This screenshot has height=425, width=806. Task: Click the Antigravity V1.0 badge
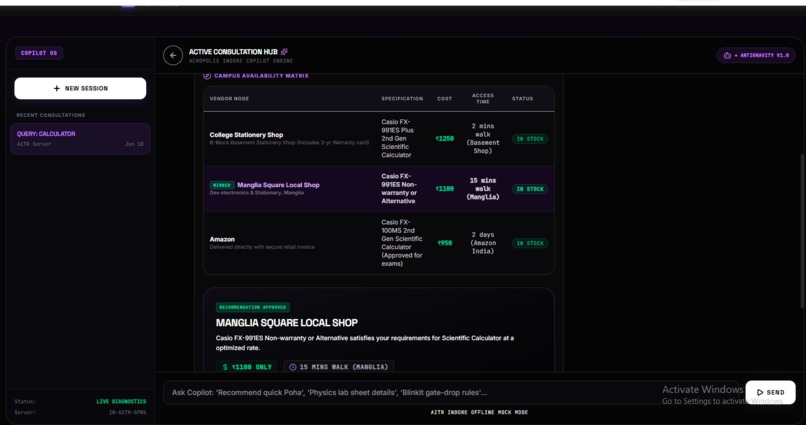click(x=756, y=56)
